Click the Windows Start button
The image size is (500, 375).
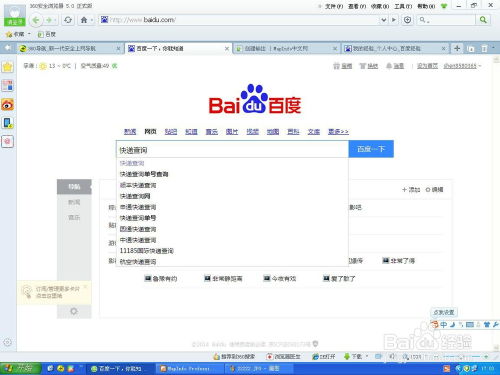(21, 368)
